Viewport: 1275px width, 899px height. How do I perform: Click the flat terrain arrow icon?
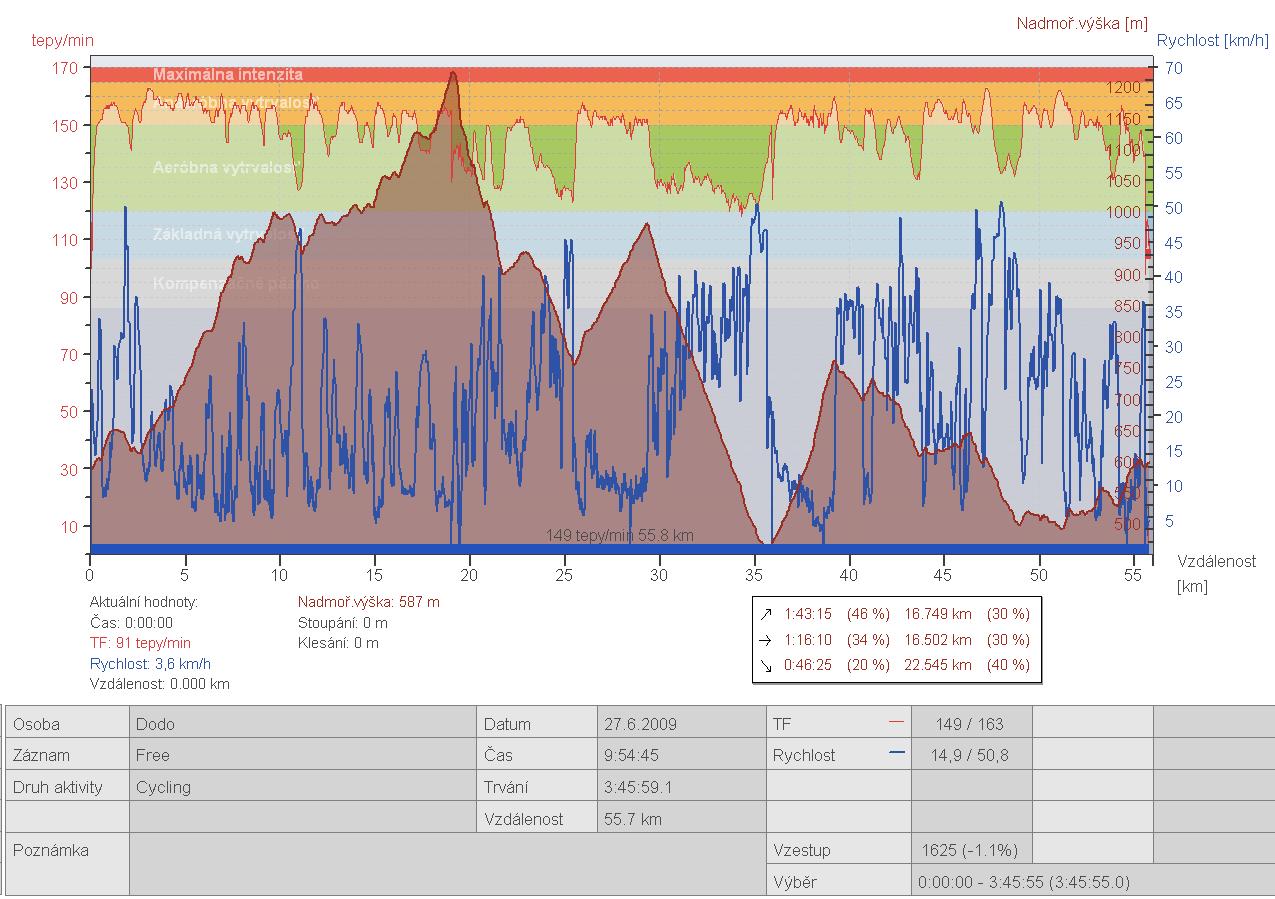tap(766, 640)
